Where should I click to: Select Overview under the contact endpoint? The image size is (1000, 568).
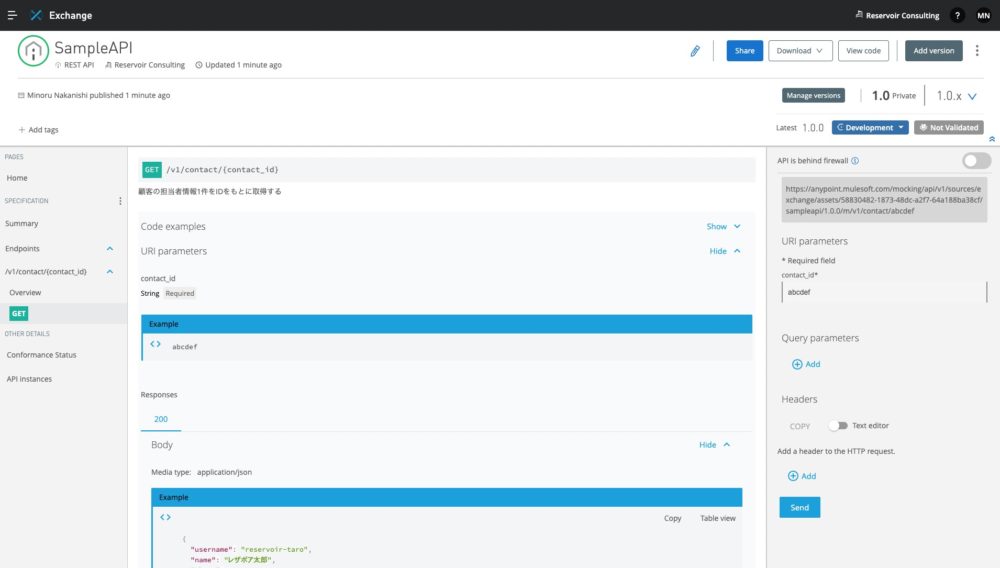tap(25, 293)
